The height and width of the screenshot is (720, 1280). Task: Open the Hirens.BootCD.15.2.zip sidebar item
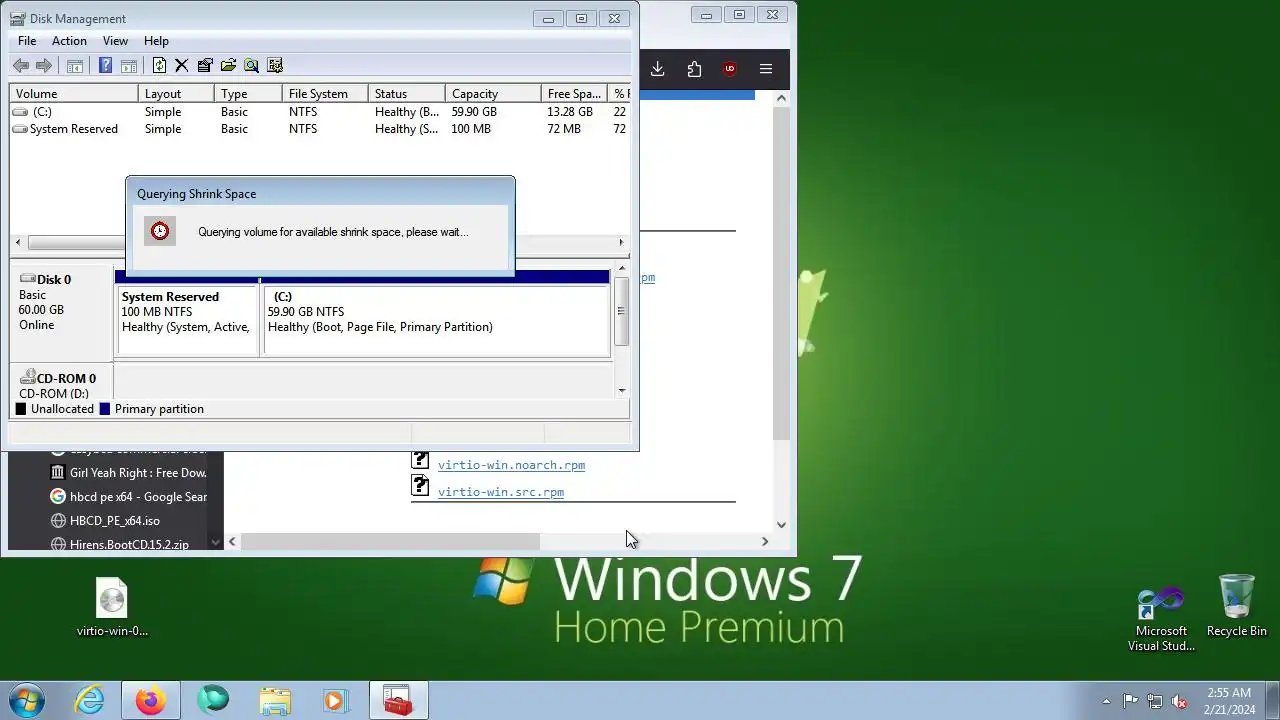pyautogui.click(x=119, y=545)
